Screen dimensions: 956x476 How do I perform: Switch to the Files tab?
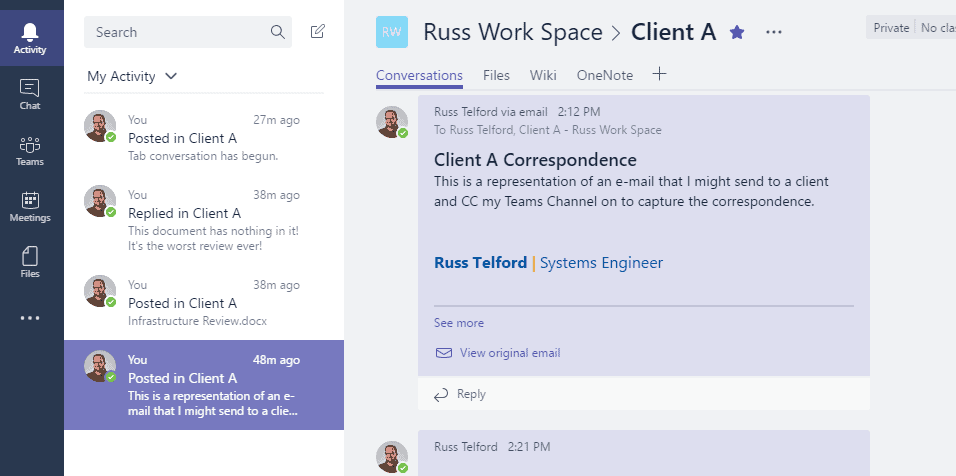[496, 76]
